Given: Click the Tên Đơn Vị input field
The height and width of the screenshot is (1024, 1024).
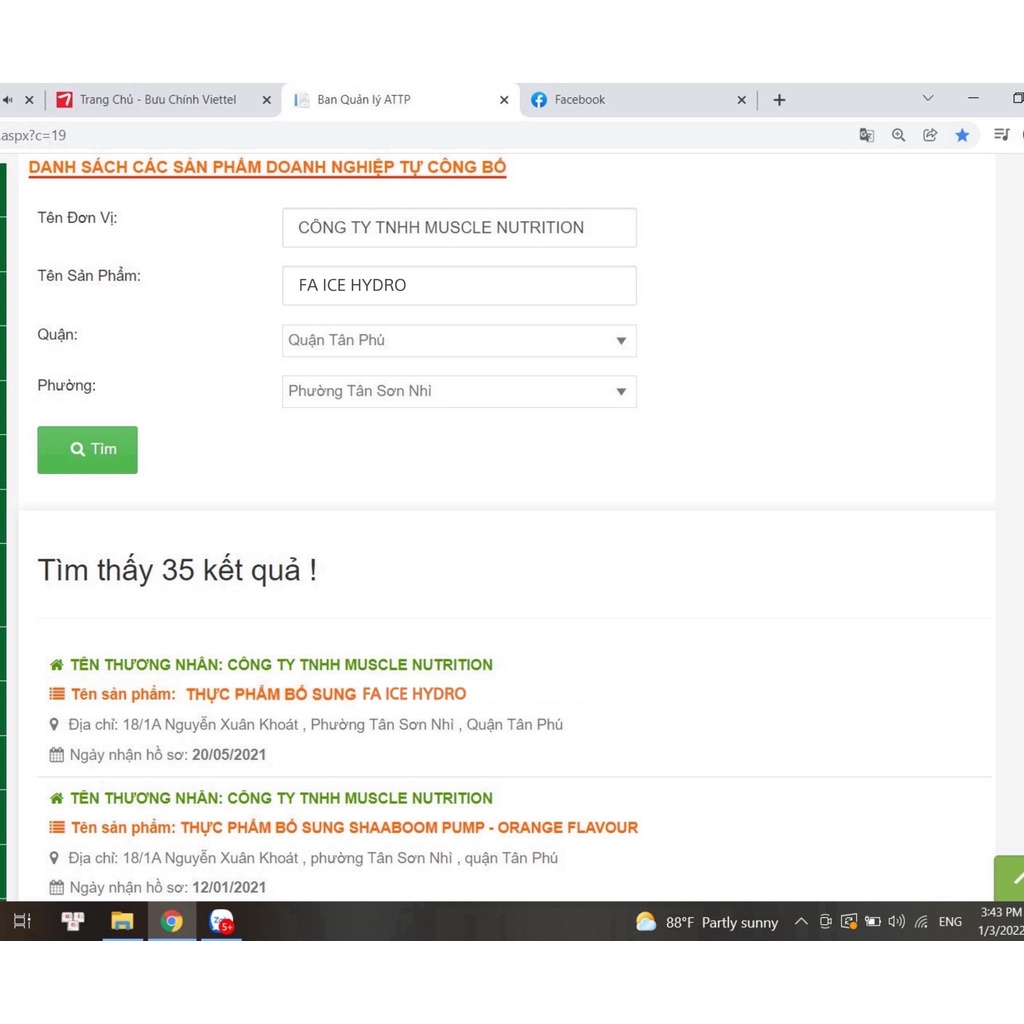Looking at the screenshot, I should tap(459, 228).
